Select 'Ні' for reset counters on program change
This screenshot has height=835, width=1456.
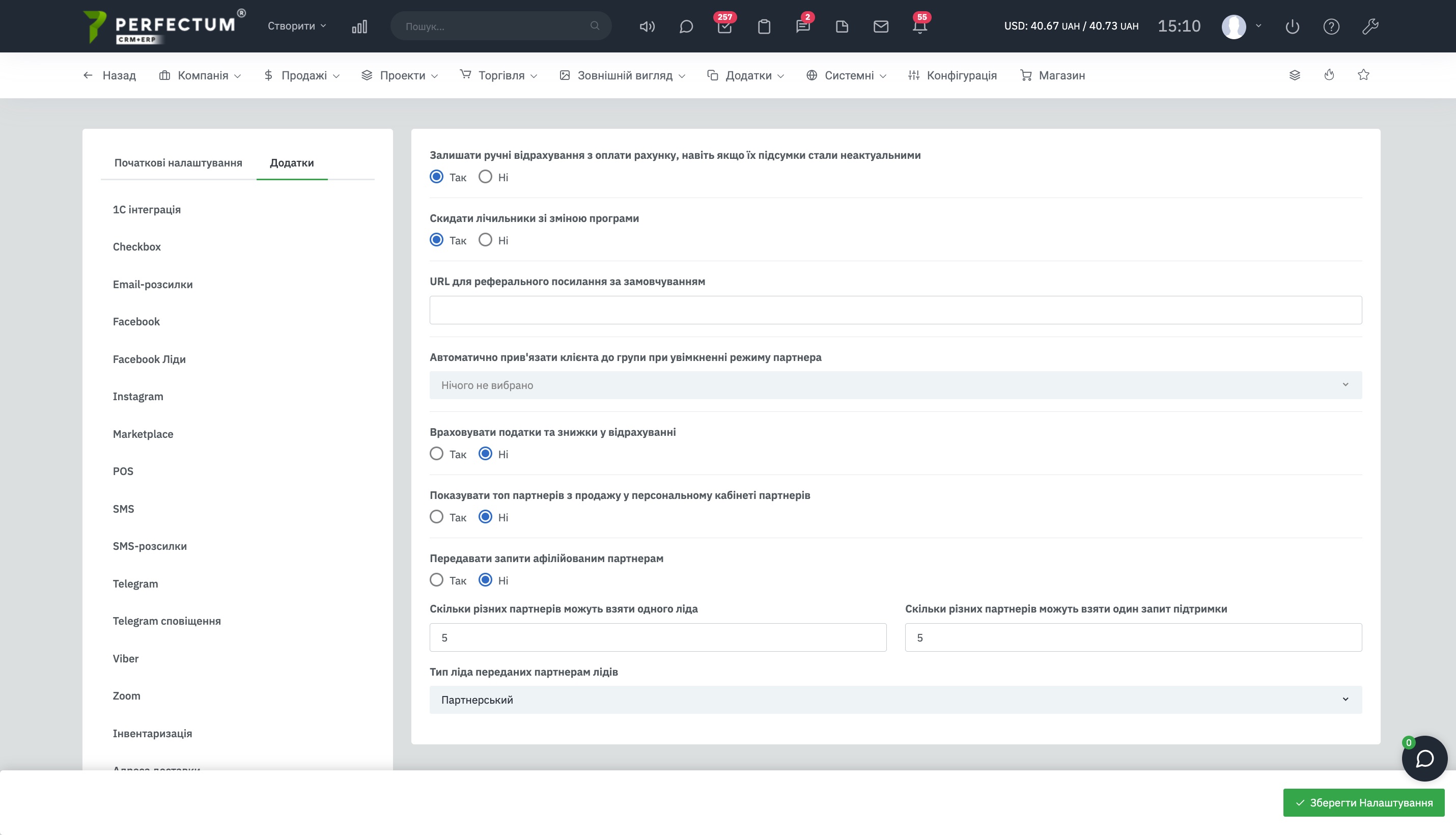485,240
